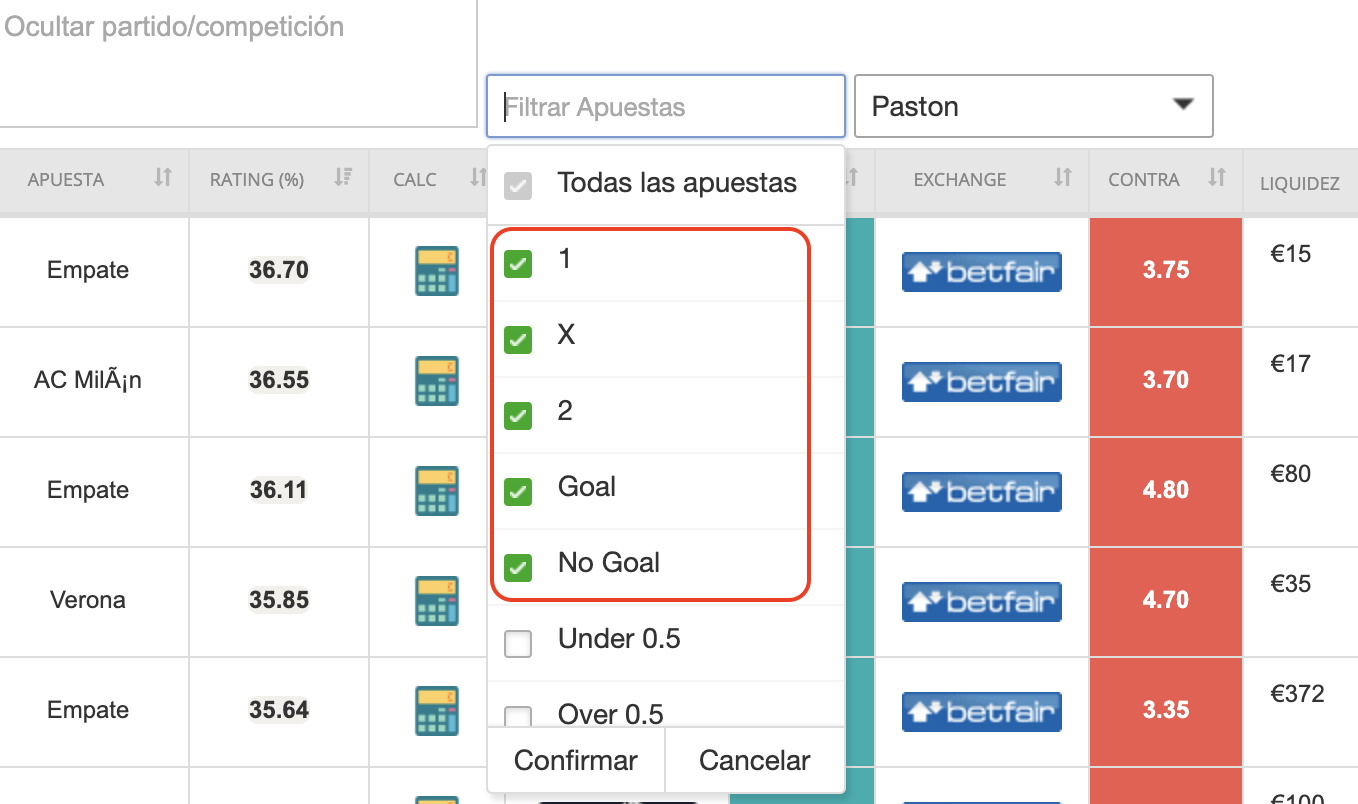Open calculator for Empate 36.70 row

point(436,271)
